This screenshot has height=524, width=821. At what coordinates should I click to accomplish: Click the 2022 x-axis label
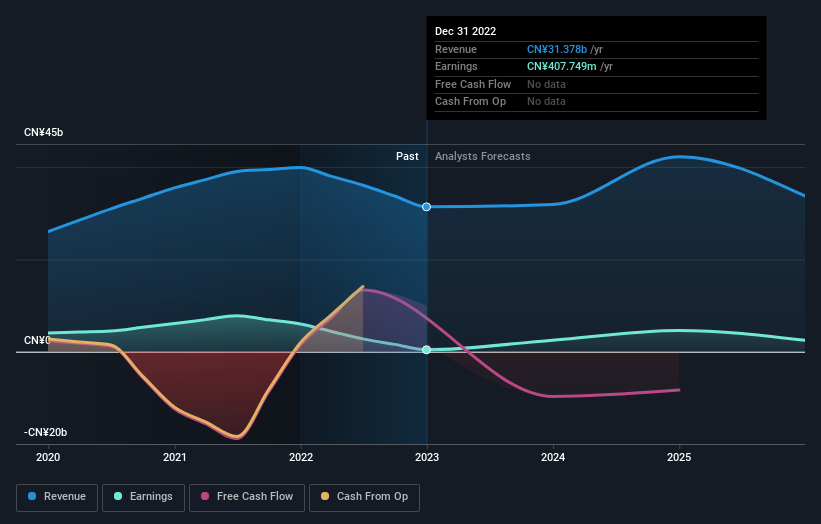point(301,458)
